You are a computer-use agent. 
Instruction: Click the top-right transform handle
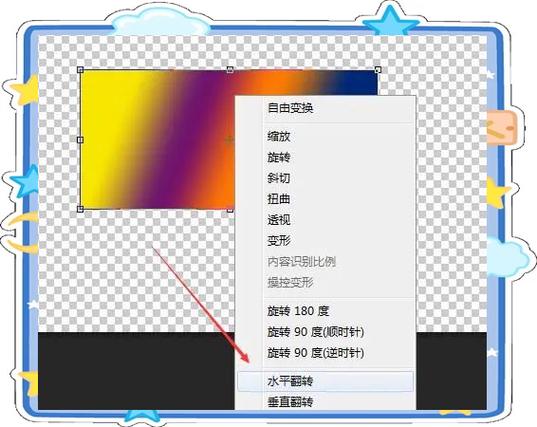[x=378, y=70]
